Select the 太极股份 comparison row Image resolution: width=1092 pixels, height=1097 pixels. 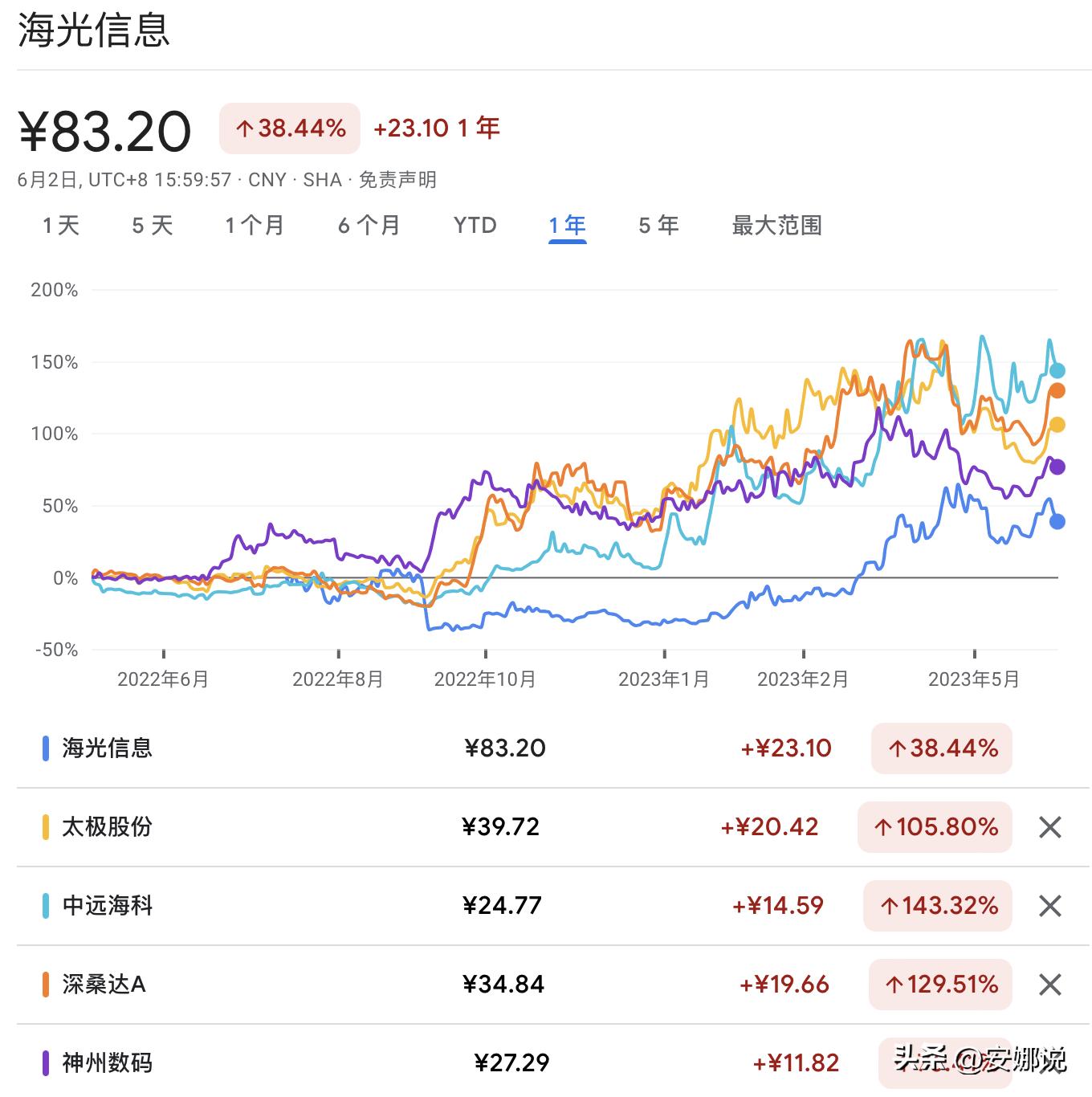[321, 827]
